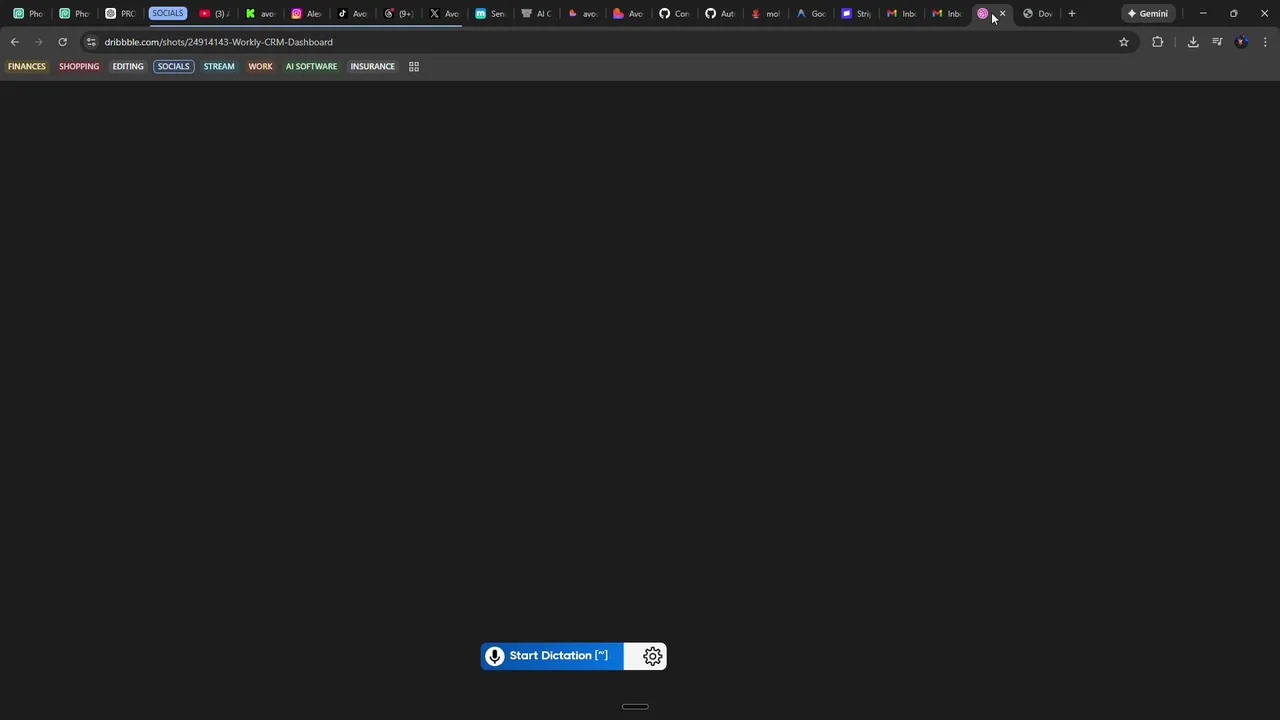Go back using the browser back arrow
The image size is (1280, 720).
pyautogui.click(x=14, y=42)
